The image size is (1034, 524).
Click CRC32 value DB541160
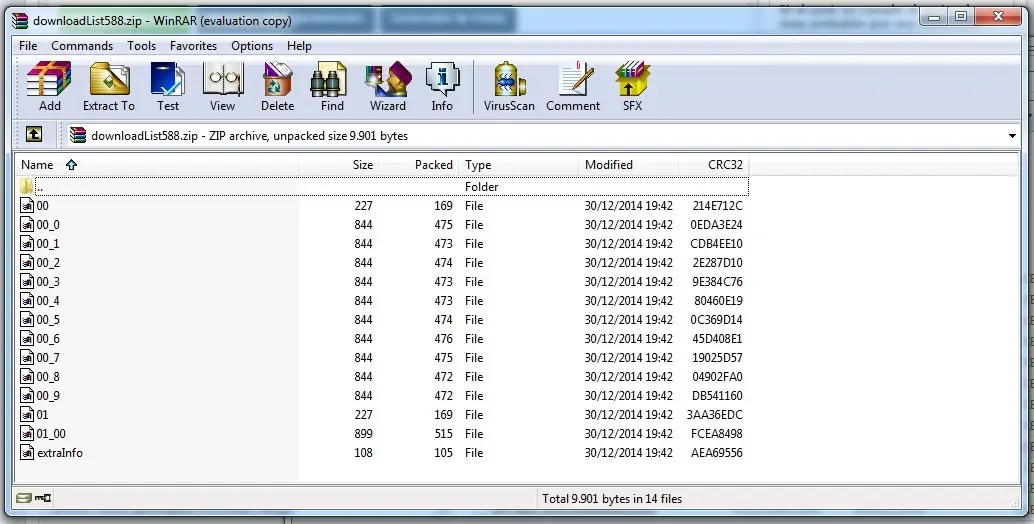point(717,396)
